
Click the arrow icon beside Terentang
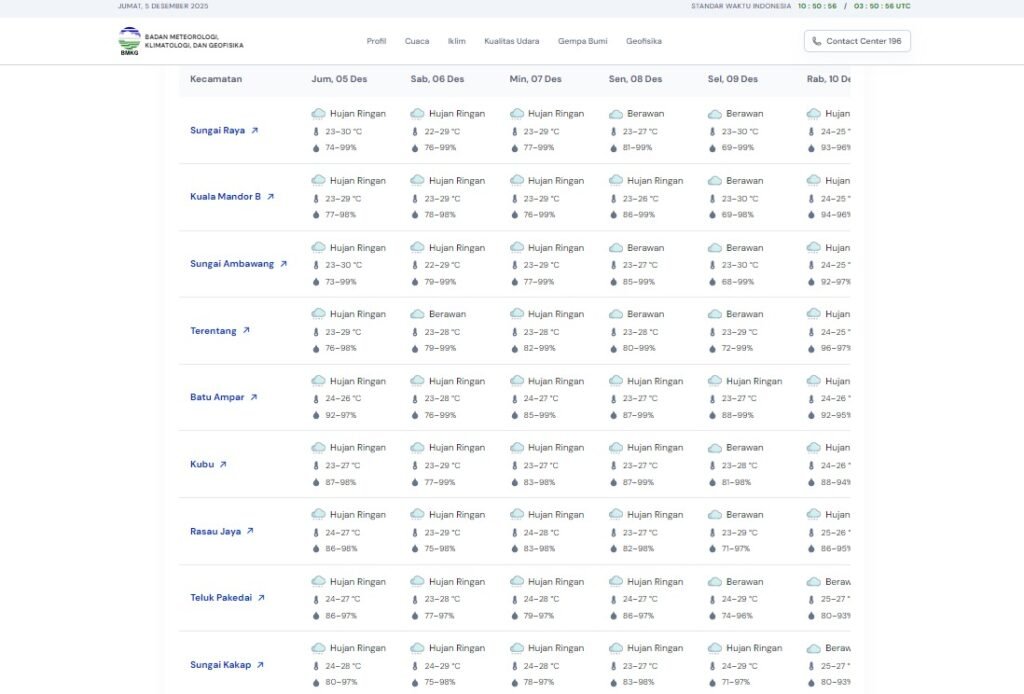click(x=247, y=331)
